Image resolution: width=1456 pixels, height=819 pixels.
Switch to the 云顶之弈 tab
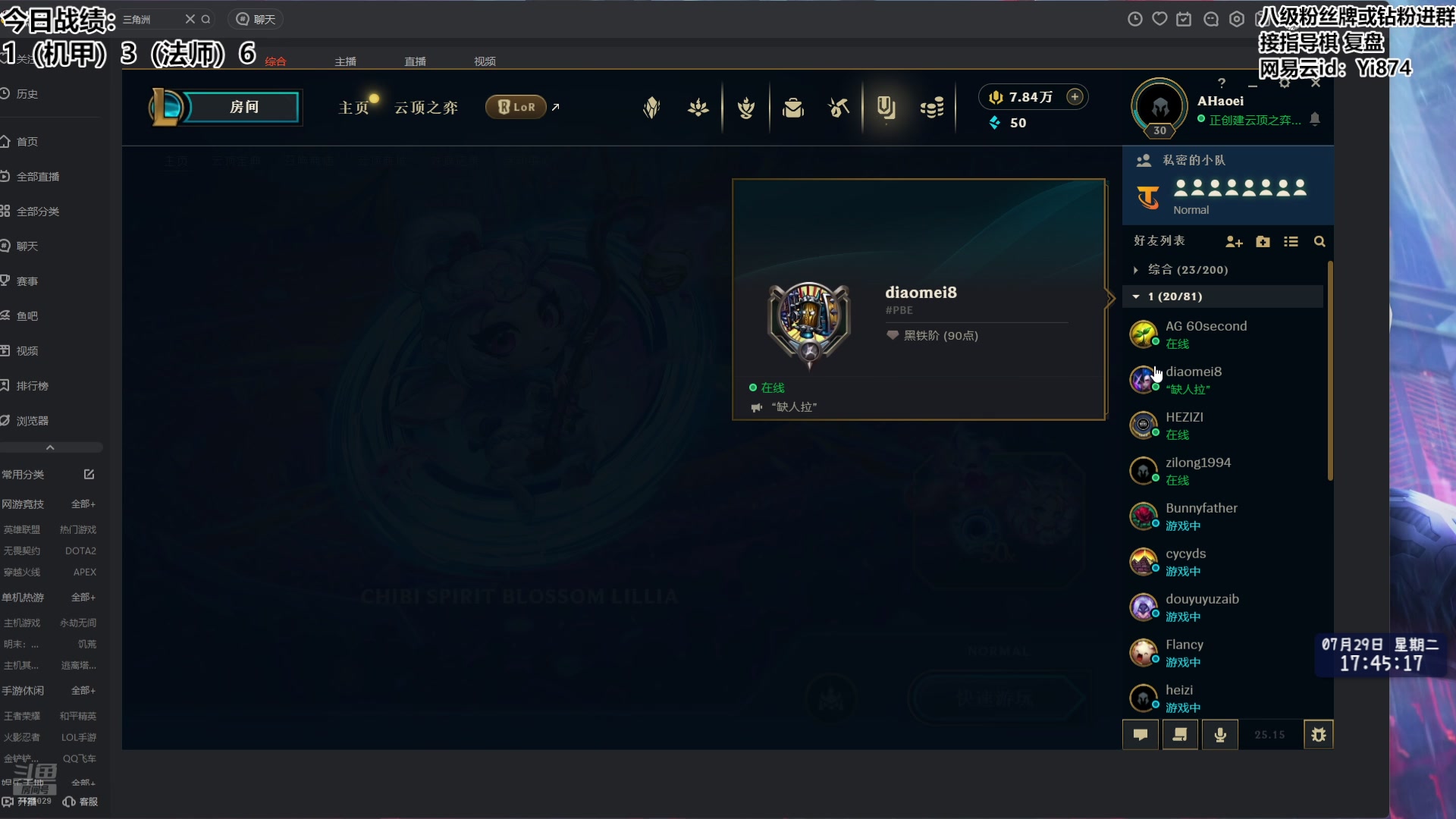(425, 108)
